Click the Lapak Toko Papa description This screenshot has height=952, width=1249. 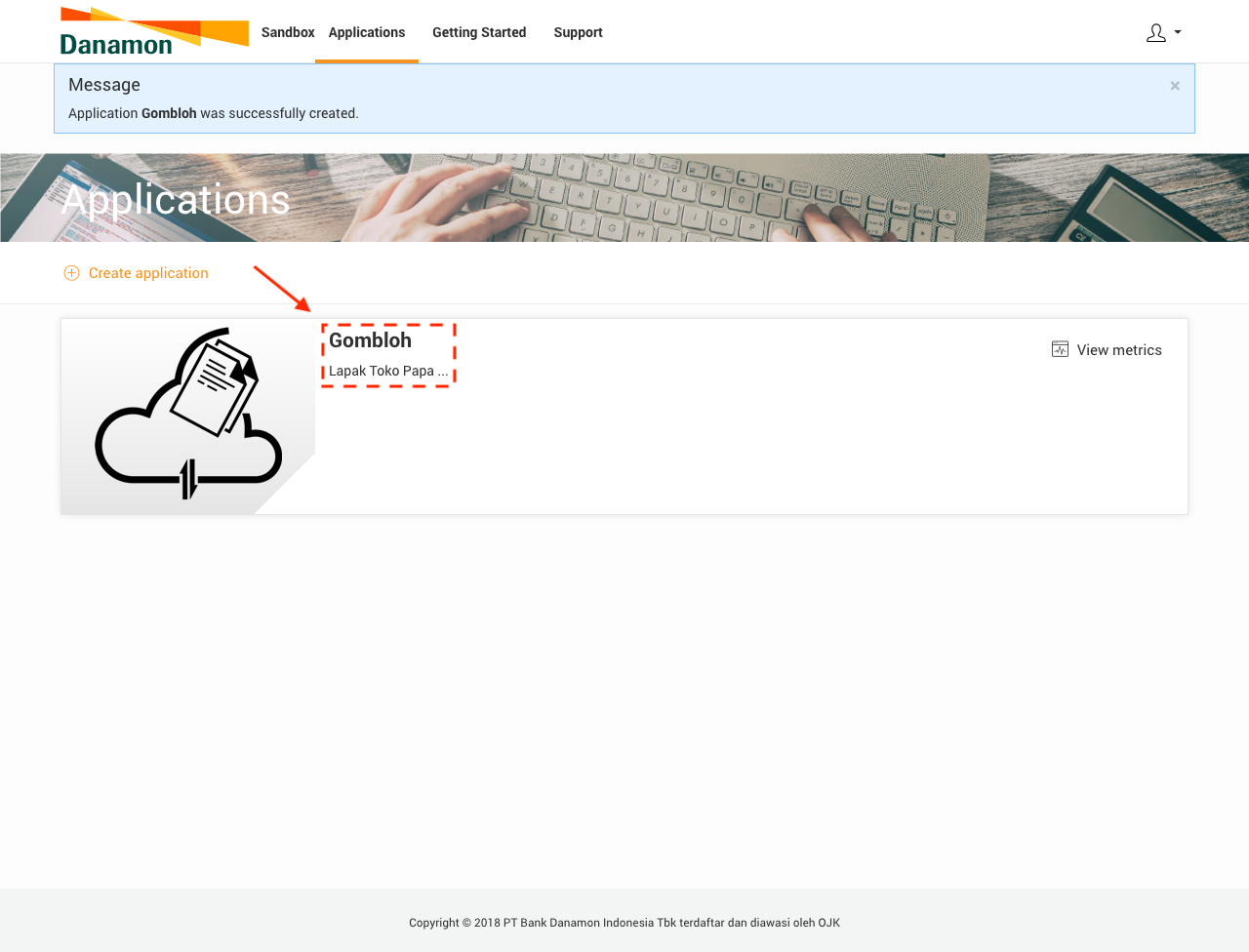point(388,371)
